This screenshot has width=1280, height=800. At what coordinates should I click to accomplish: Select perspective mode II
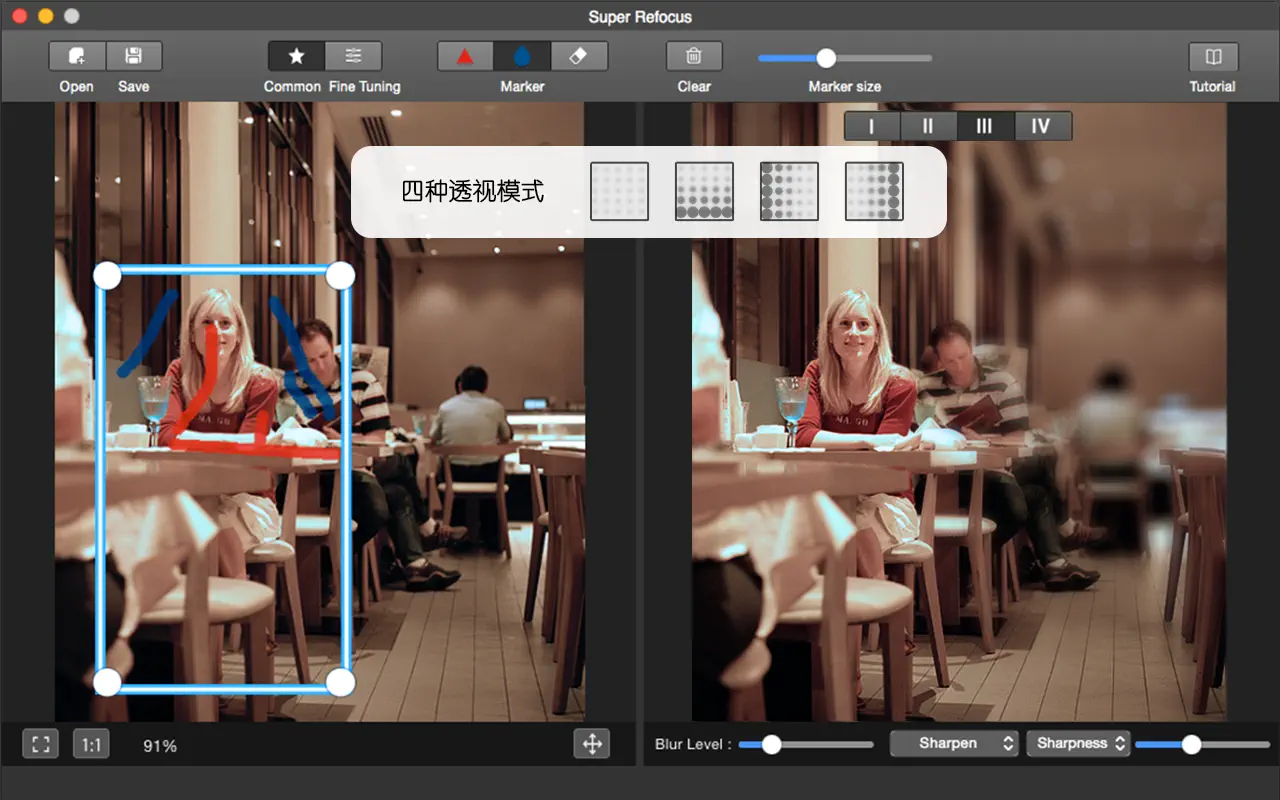point(927,125)
